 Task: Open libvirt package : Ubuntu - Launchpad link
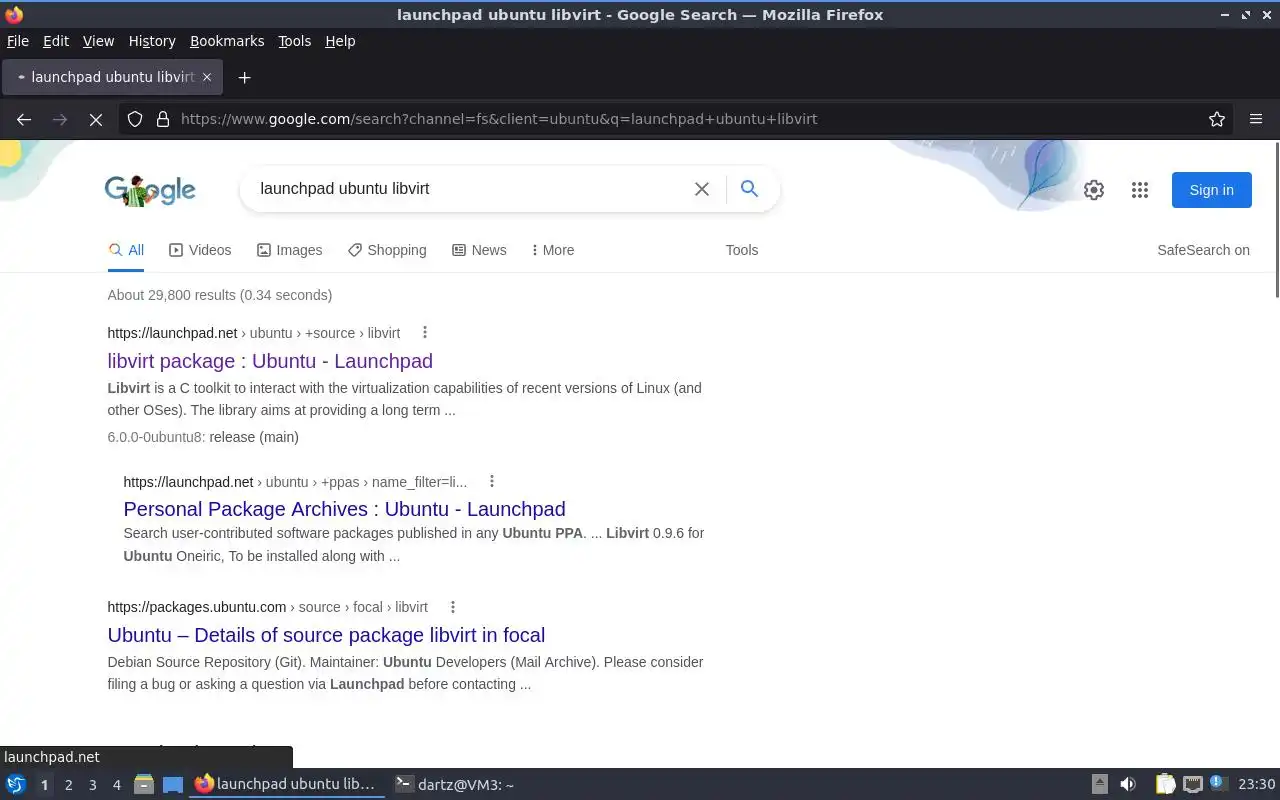tap(270, 361)
